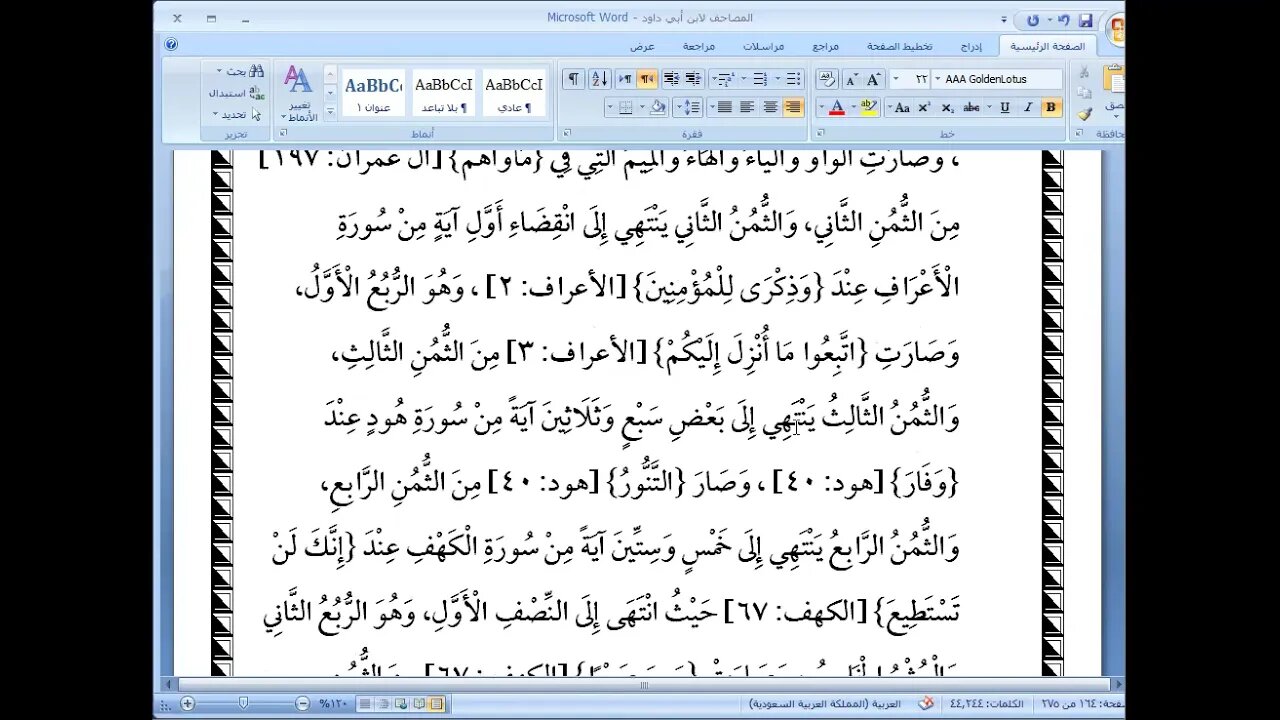Click the Clear Formatting eraser icon
Image resolution: width=1280 pixels, height=720 pixels.
click(827, 79)
